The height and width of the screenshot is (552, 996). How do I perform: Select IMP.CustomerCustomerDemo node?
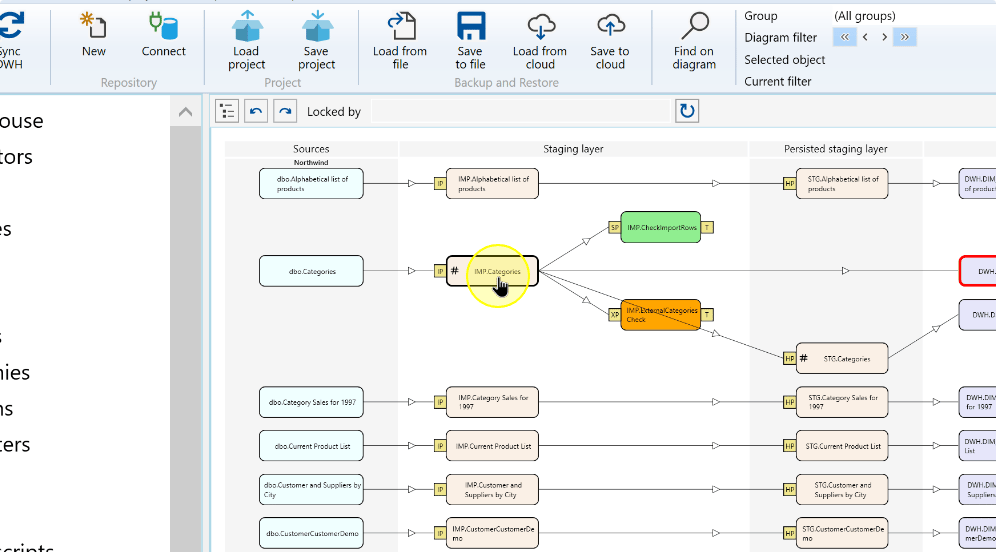pos(492,534)
